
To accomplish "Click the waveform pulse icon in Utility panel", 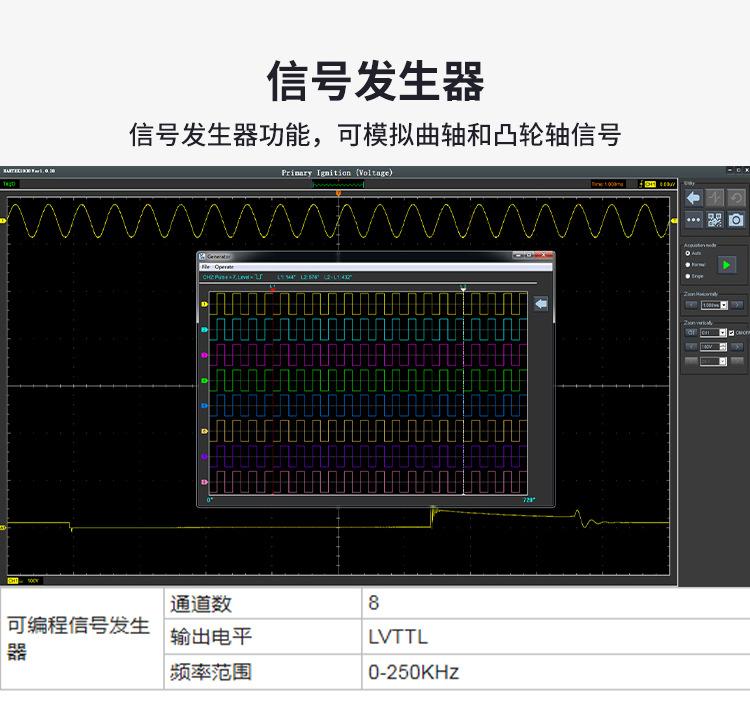I will pos(715,198).
